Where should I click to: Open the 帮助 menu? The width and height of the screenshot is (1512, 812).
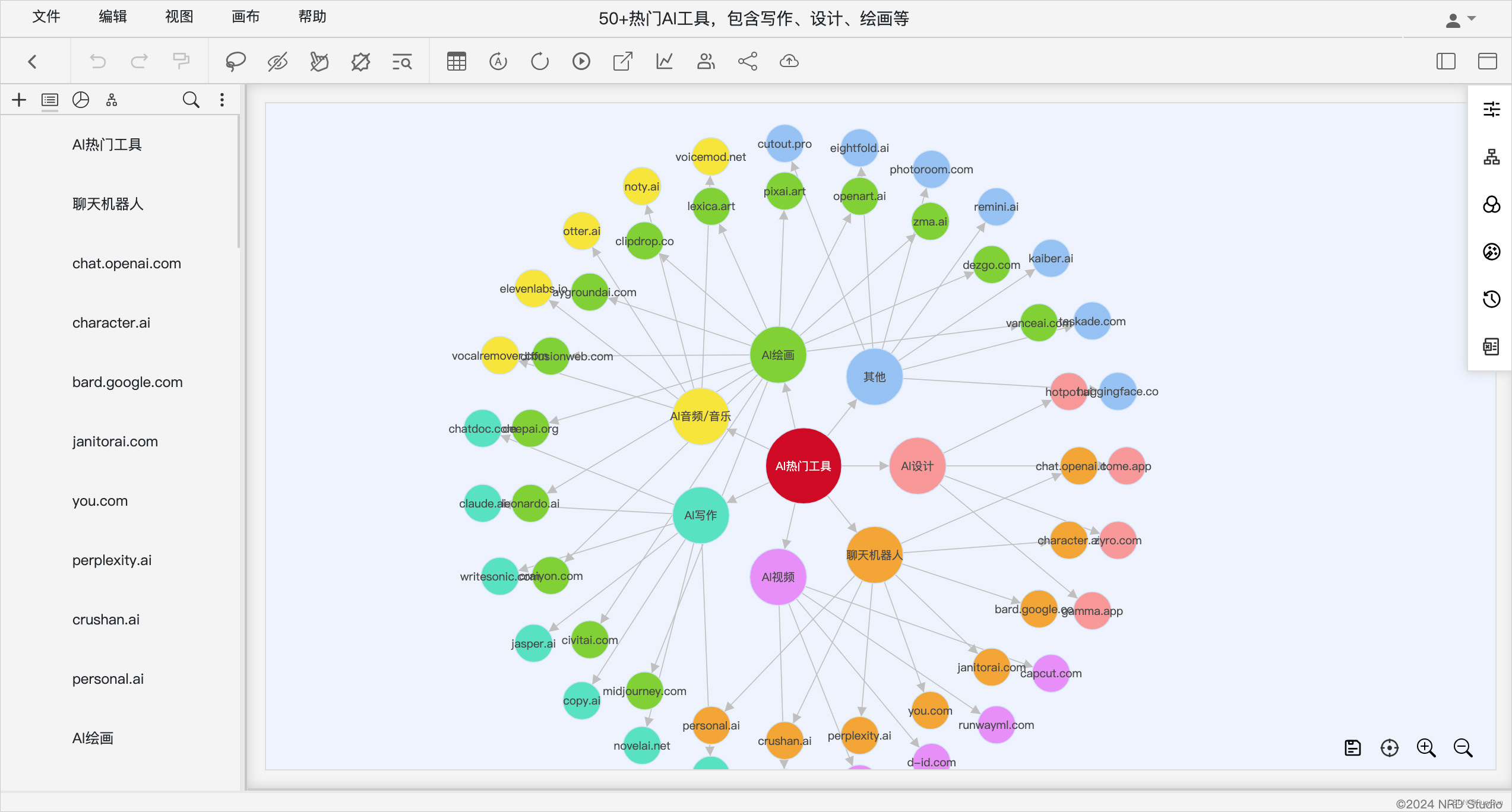pyautogui.click(x=312, y=17)
